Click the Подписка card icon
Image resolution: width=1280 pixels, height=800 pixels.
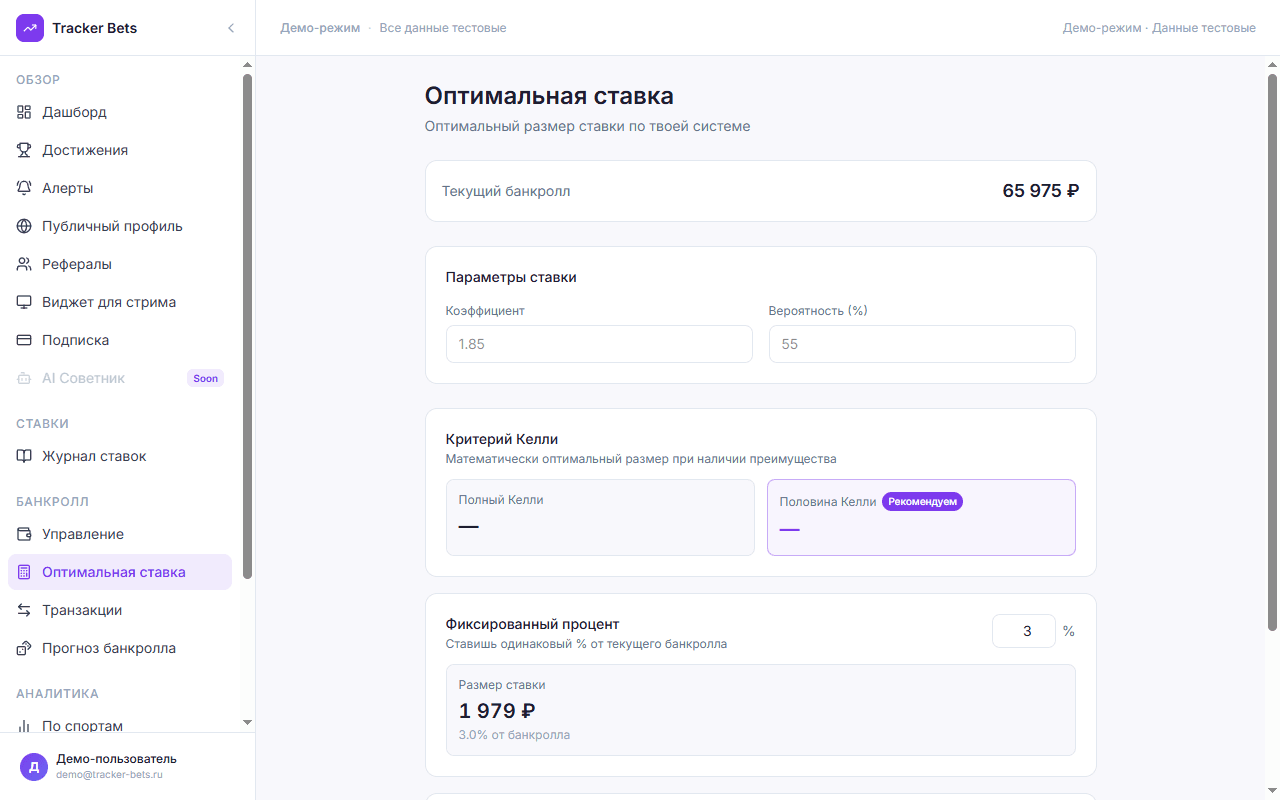coord(24,340)
